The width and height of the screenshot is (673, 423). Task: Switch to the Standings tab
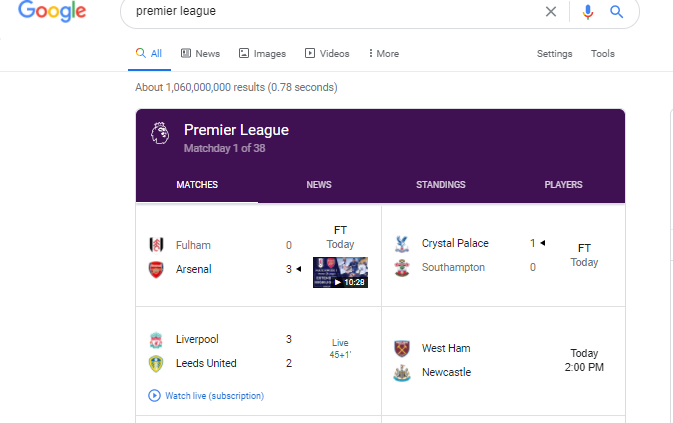coord(441,185)
